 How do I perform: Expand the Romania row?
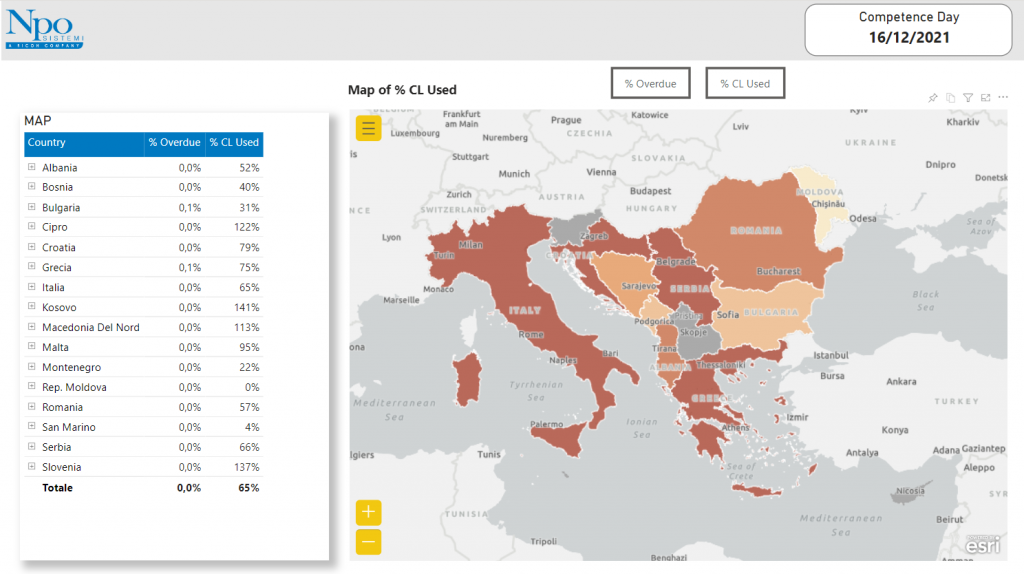tap(32, 407)
